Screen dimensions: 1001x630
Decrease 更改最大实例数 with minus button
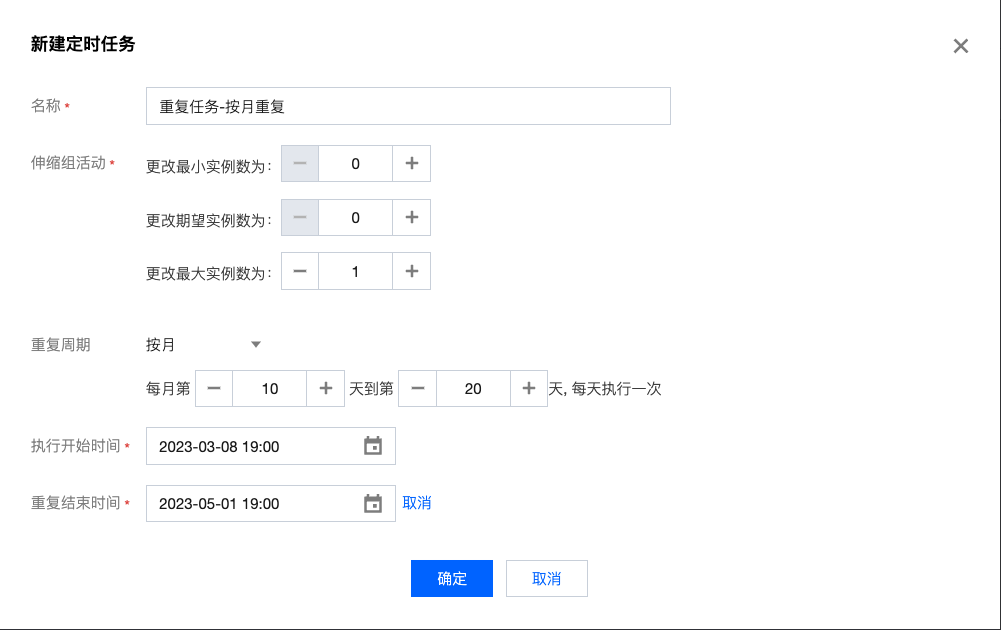[300, 272]
